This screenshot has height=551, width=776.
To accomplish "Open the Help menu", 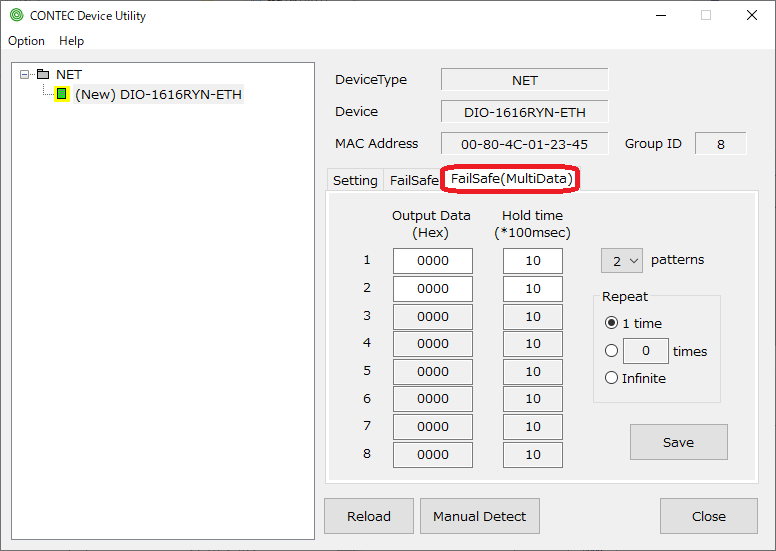I will 71,41.
